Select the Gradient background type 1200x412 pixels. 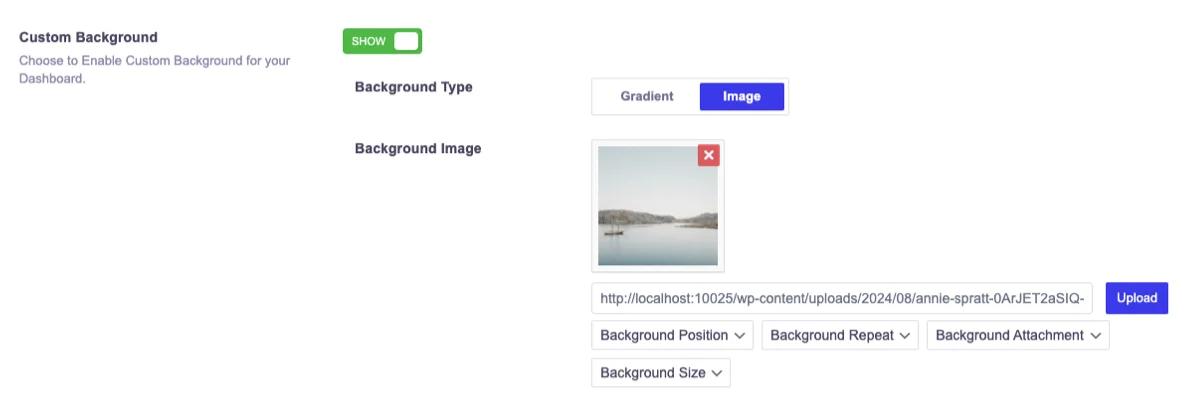click(647, 97)
